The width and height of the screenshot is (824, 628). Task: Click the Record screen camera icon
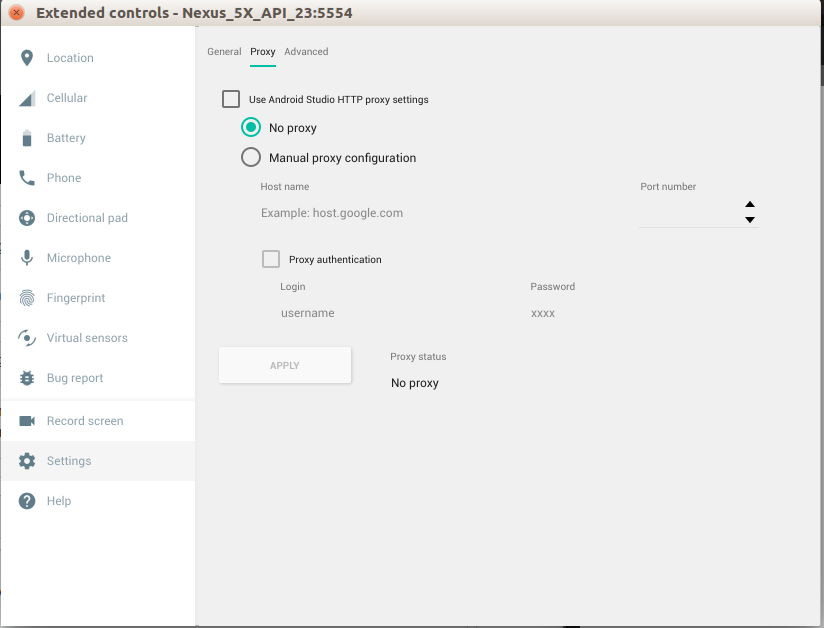tap(27, 421)
